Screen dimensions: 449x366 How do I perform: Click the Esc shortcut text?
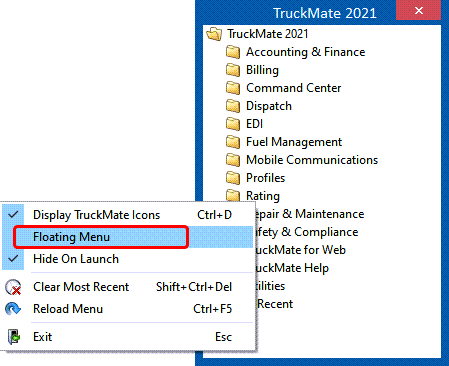click(x=223, y=337)
